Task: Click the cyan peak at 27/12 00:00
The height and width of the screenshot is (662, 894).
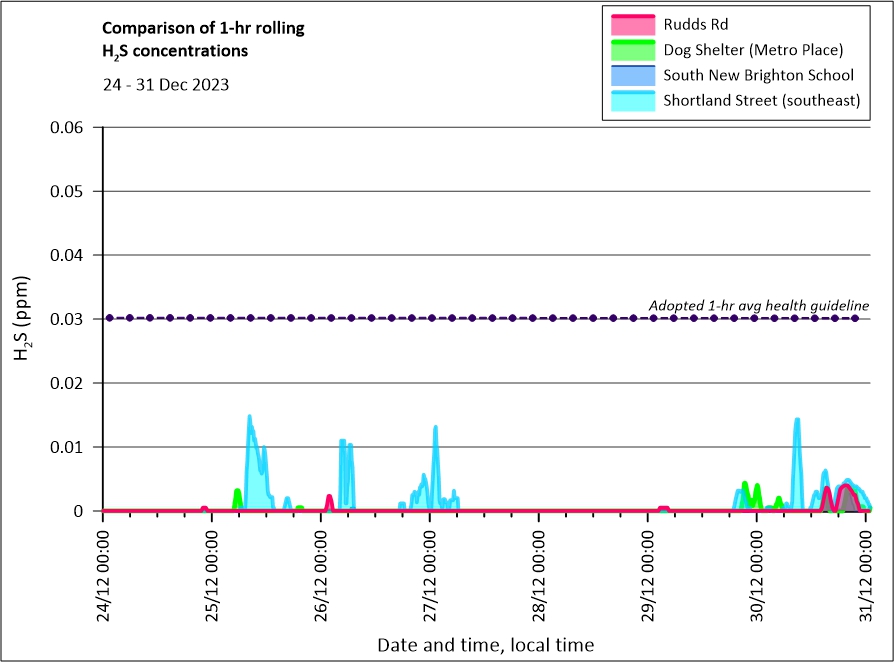Action: 435,428
